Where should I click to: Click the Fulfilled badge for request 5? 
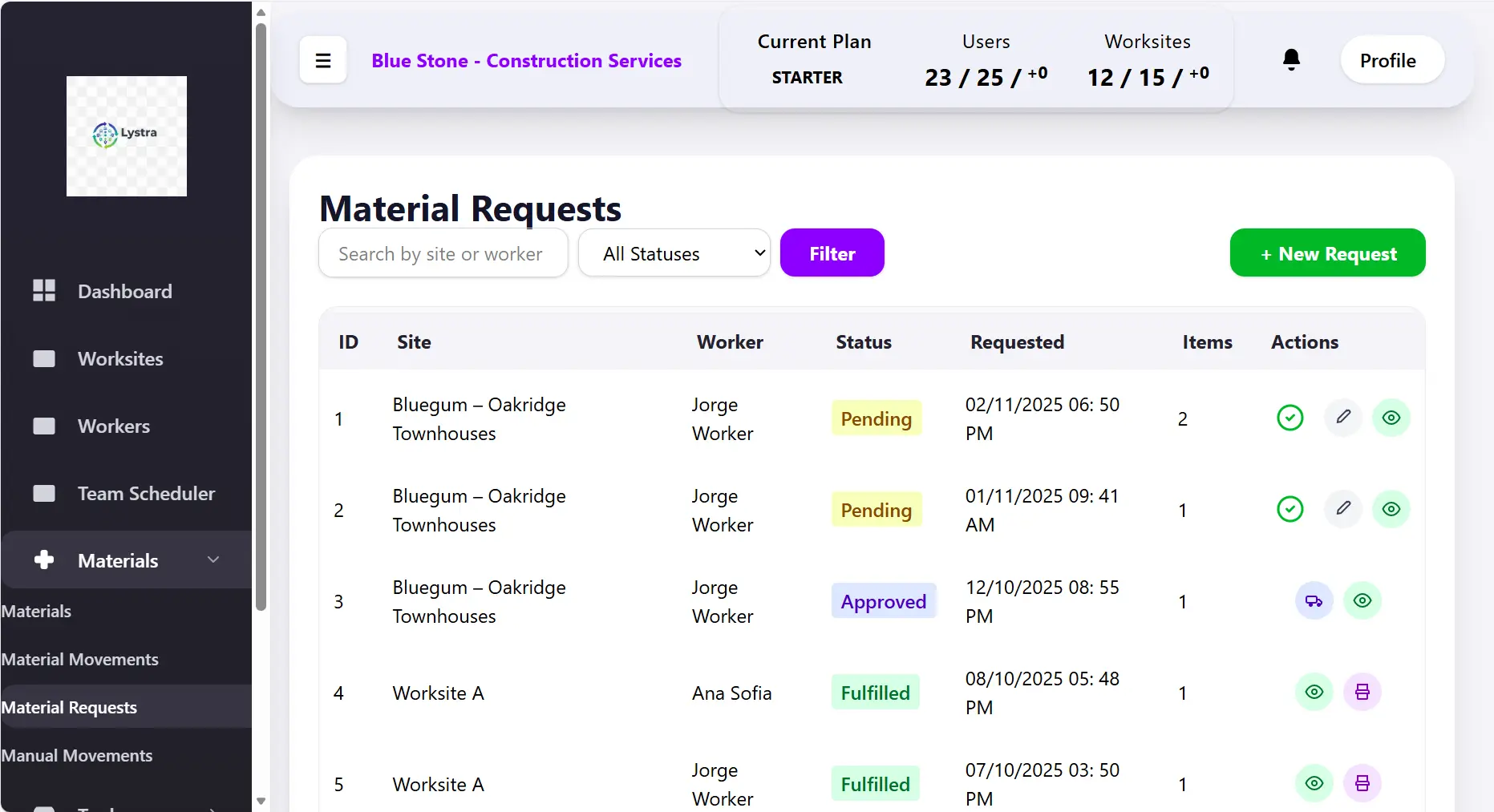click(876, 784)
